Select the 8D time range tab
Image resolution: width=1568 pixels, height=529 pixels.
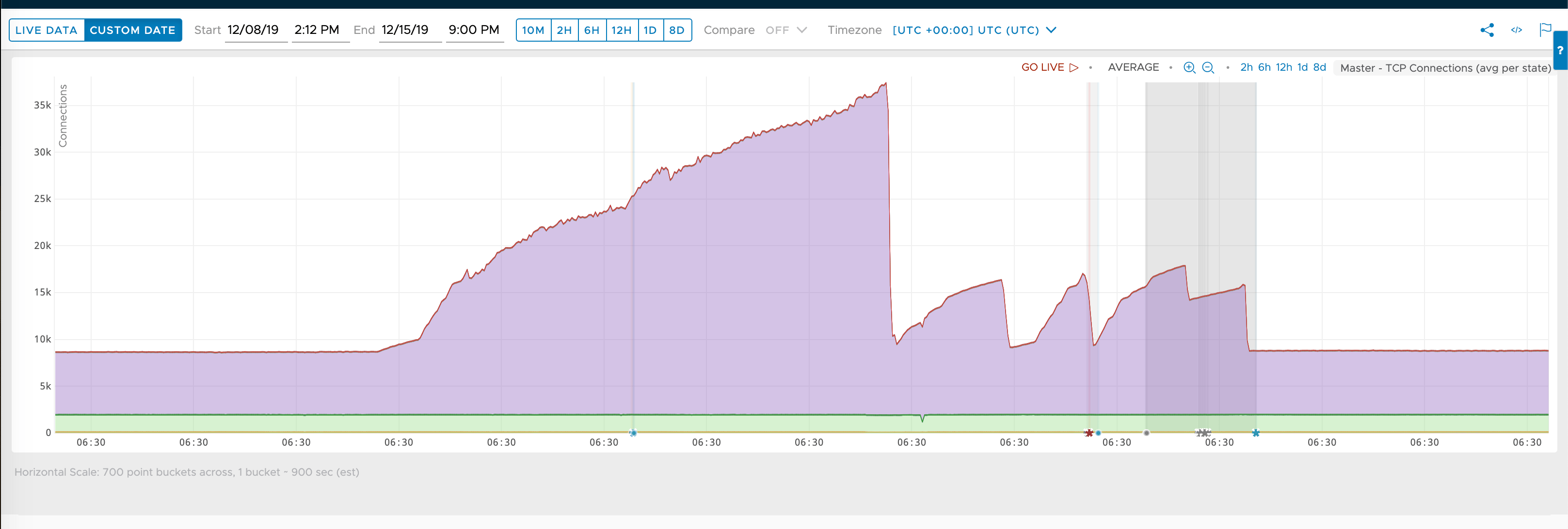[677, 30]
